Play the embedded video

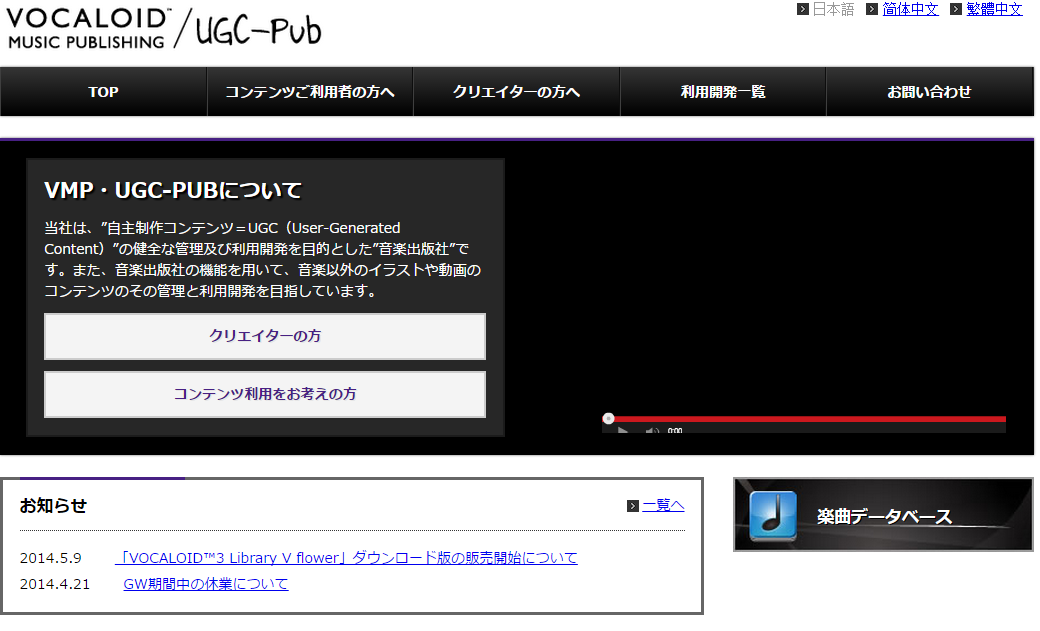[x=622, y=431]
